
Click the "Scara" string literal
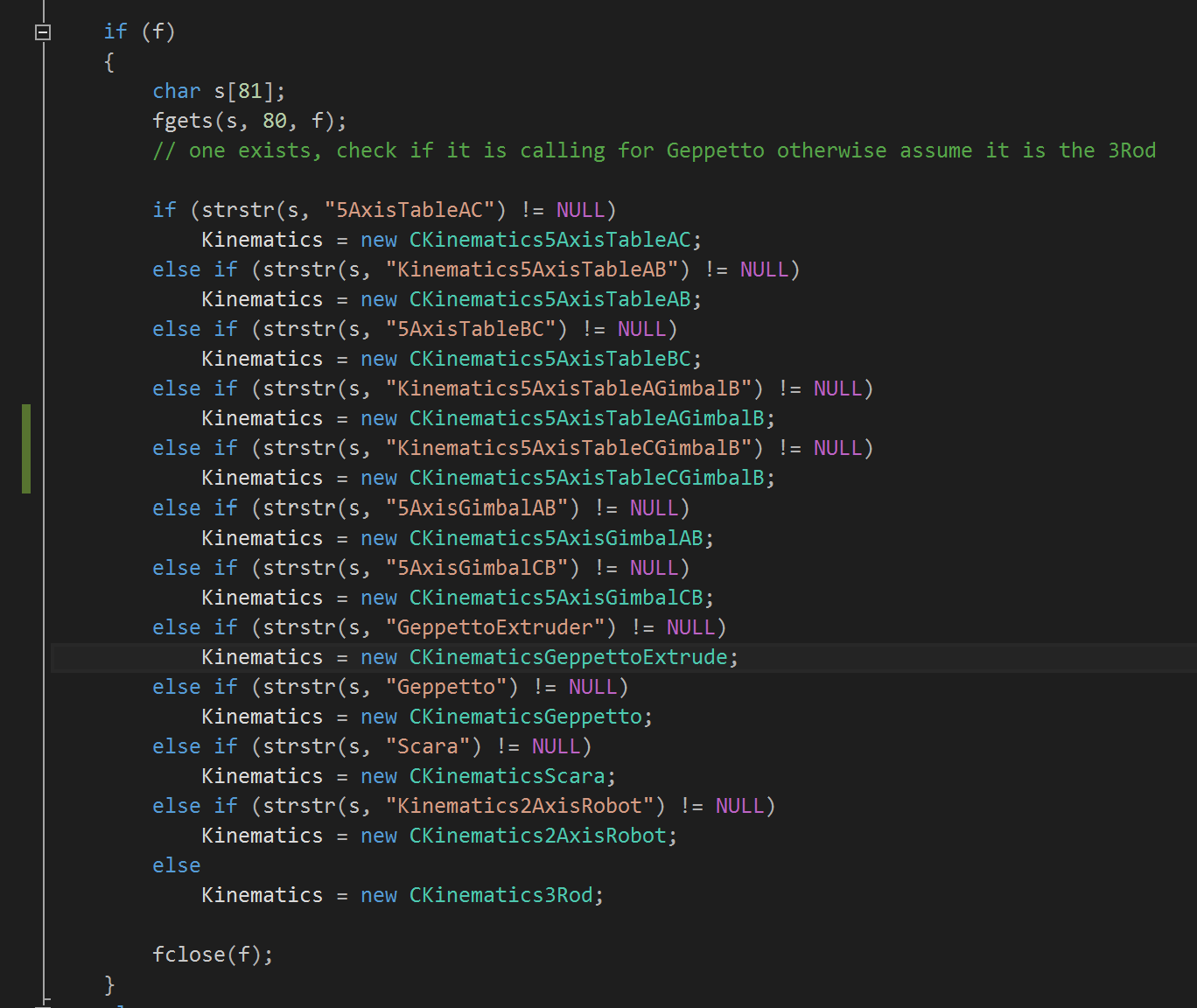coord(433,746)
